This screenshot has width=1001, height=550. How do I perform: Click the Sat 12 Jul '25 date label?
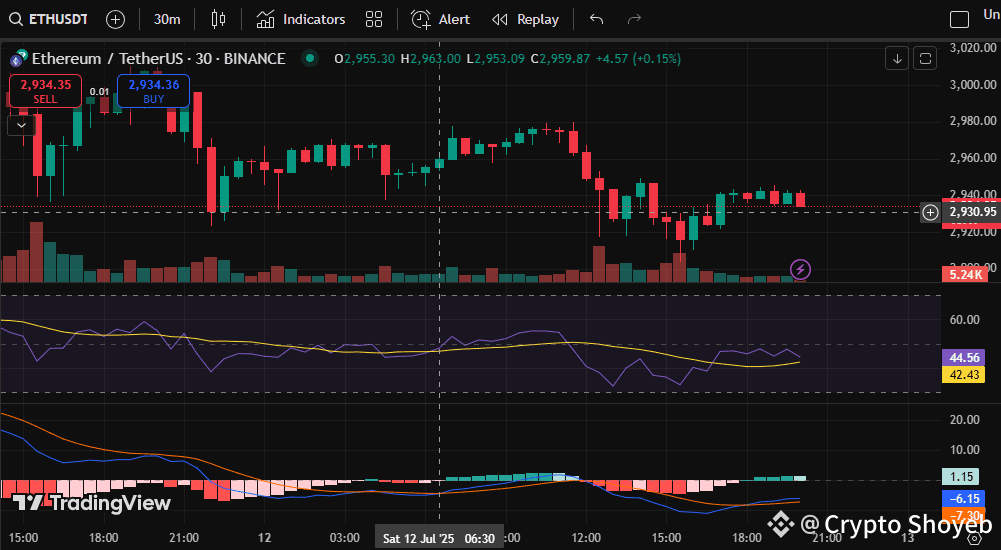pos(418,538)
